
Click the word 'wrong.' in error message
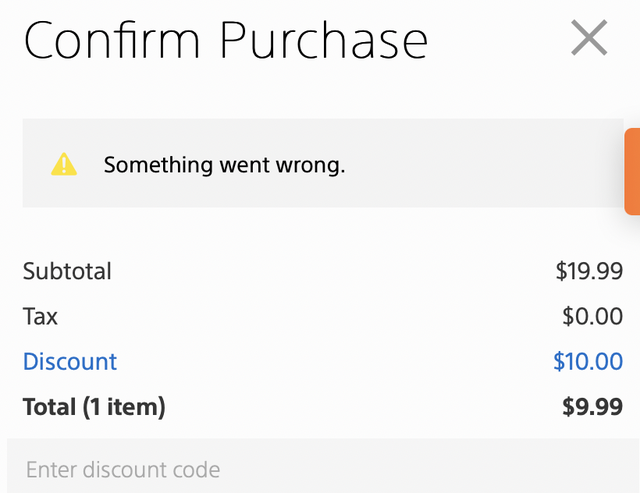pos(311,166)
